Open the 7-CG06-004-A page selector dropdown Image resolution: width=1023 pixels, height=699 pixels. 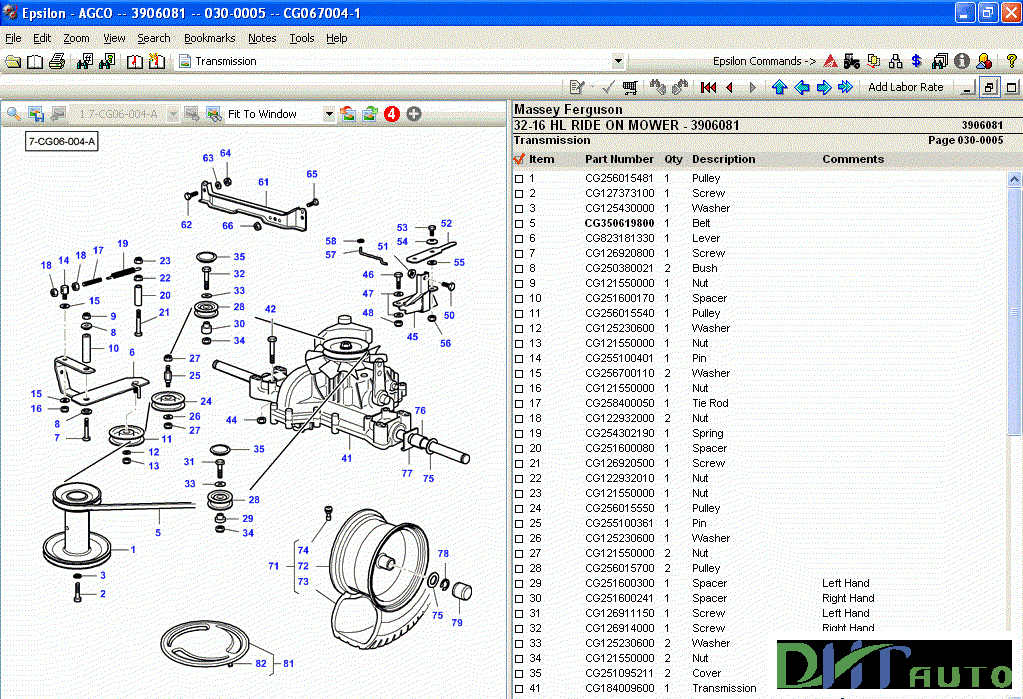(171, 113)
